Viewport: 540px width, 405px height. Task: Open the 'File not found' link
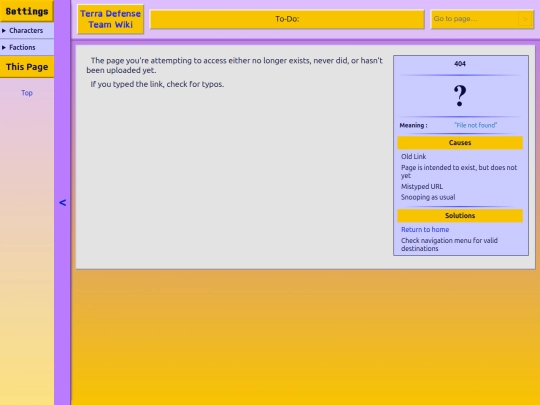476,125
